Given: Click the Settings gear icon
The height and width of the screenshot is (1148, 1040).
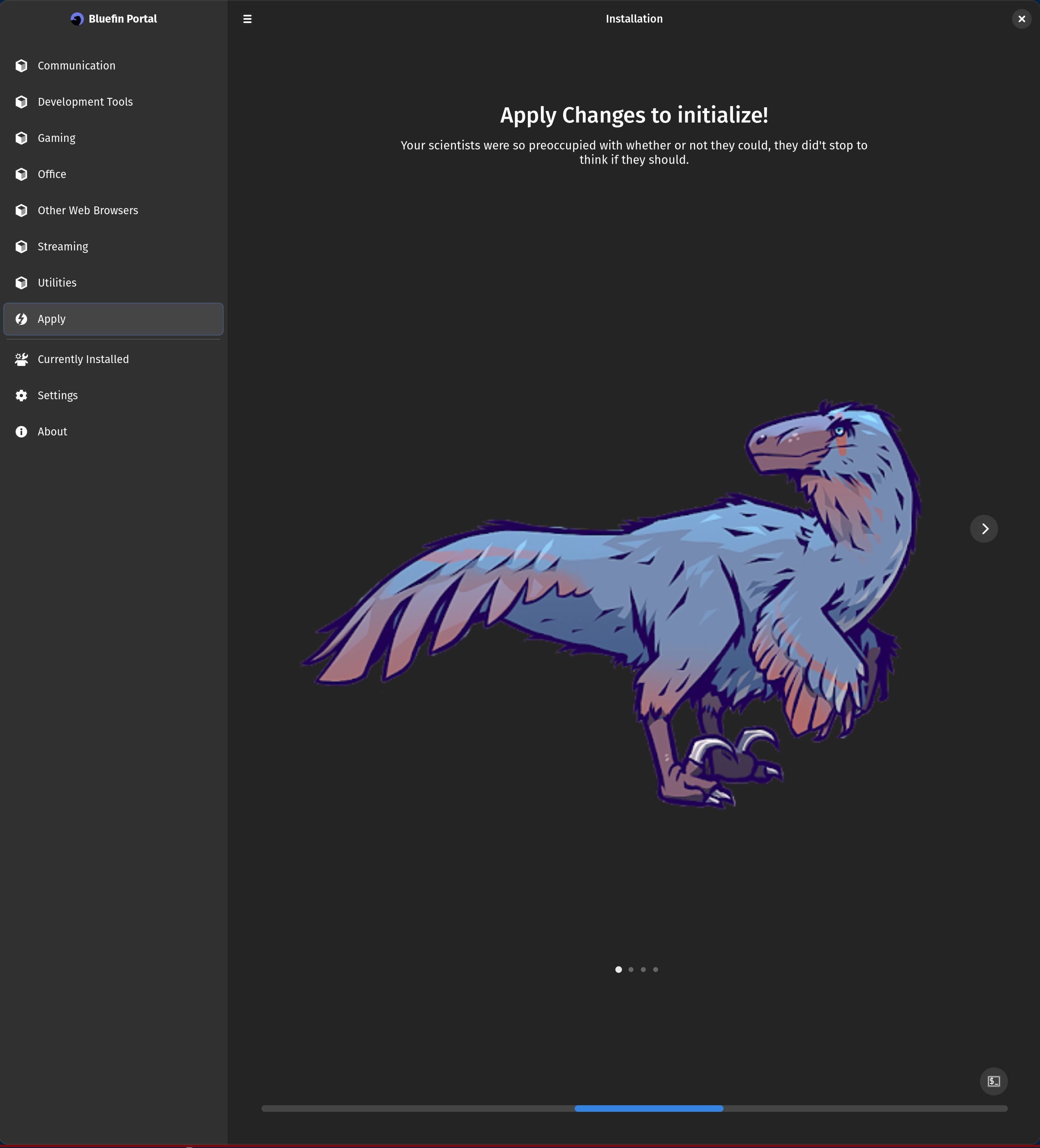Looking at the screenshot, I should tap(22, 395).
